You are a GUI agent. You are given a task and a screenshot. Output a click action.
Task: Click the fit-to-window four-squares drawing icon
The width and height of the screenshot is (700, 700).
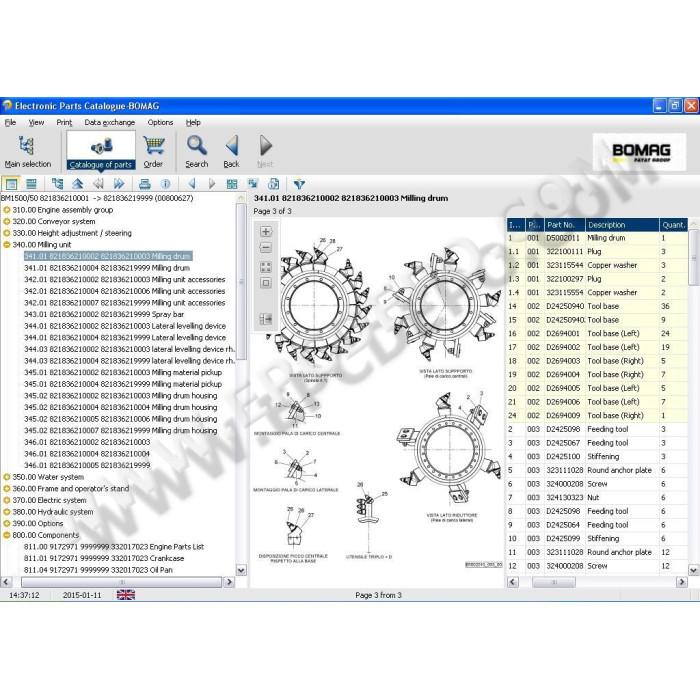(x=266, y=267)
